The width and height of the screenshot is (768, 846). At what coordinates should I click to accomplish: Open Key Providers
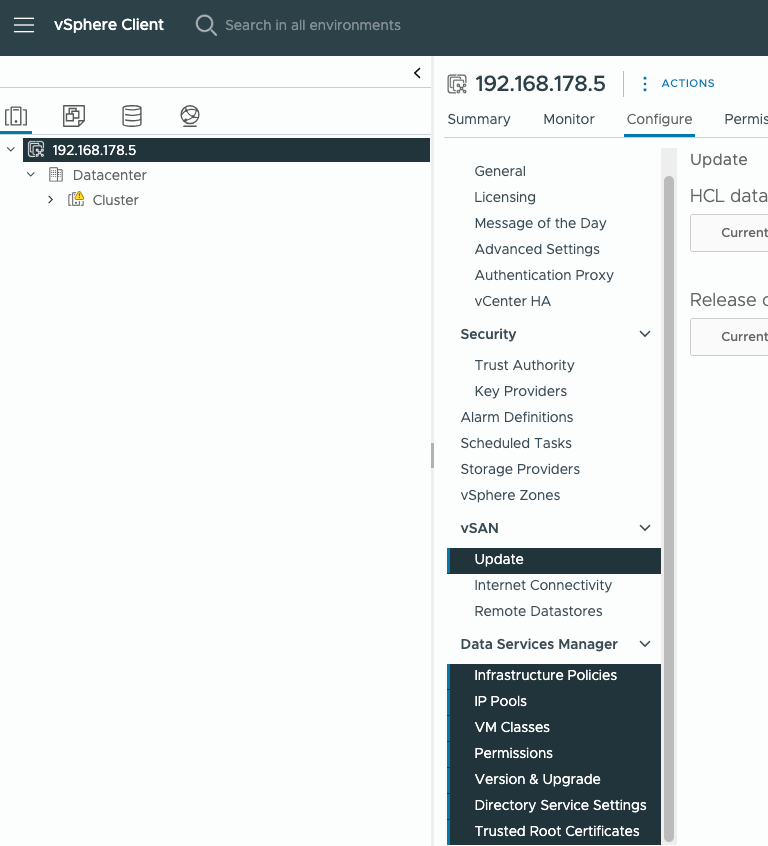(520, 391)
